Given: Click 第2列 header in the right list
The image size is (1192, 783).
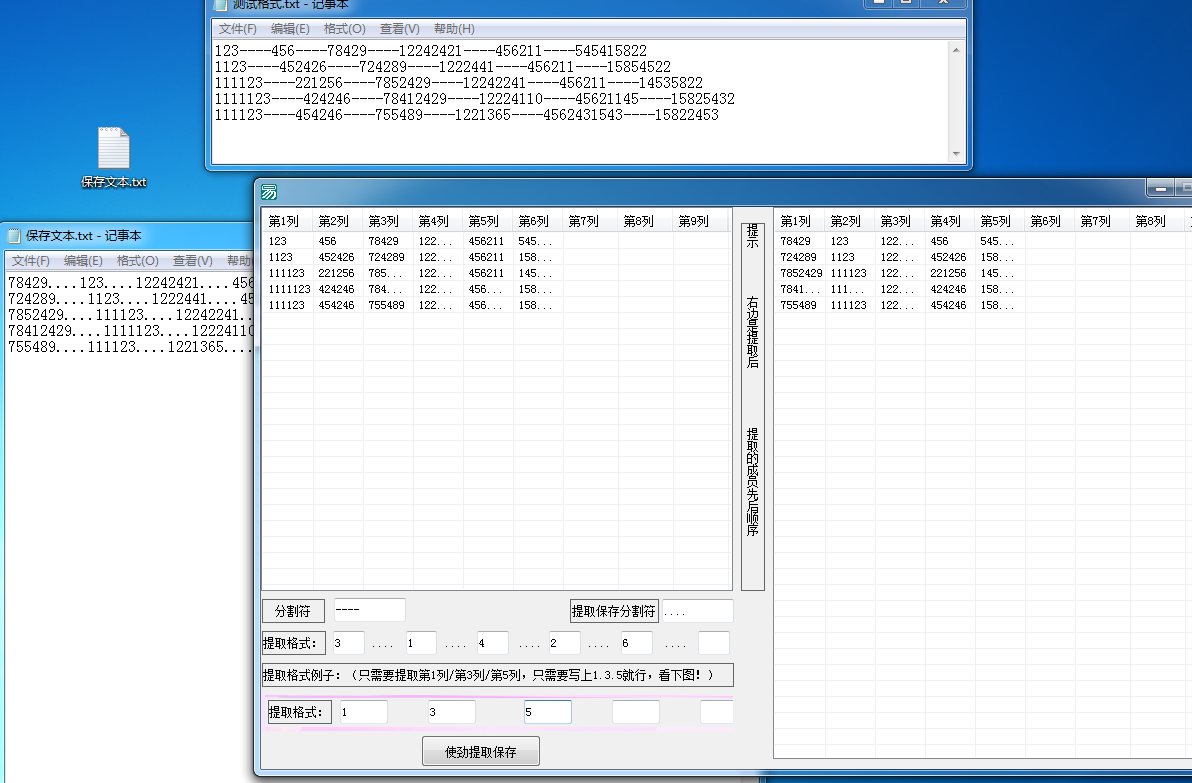Looking at the screenshot, I should click(850, 221).
